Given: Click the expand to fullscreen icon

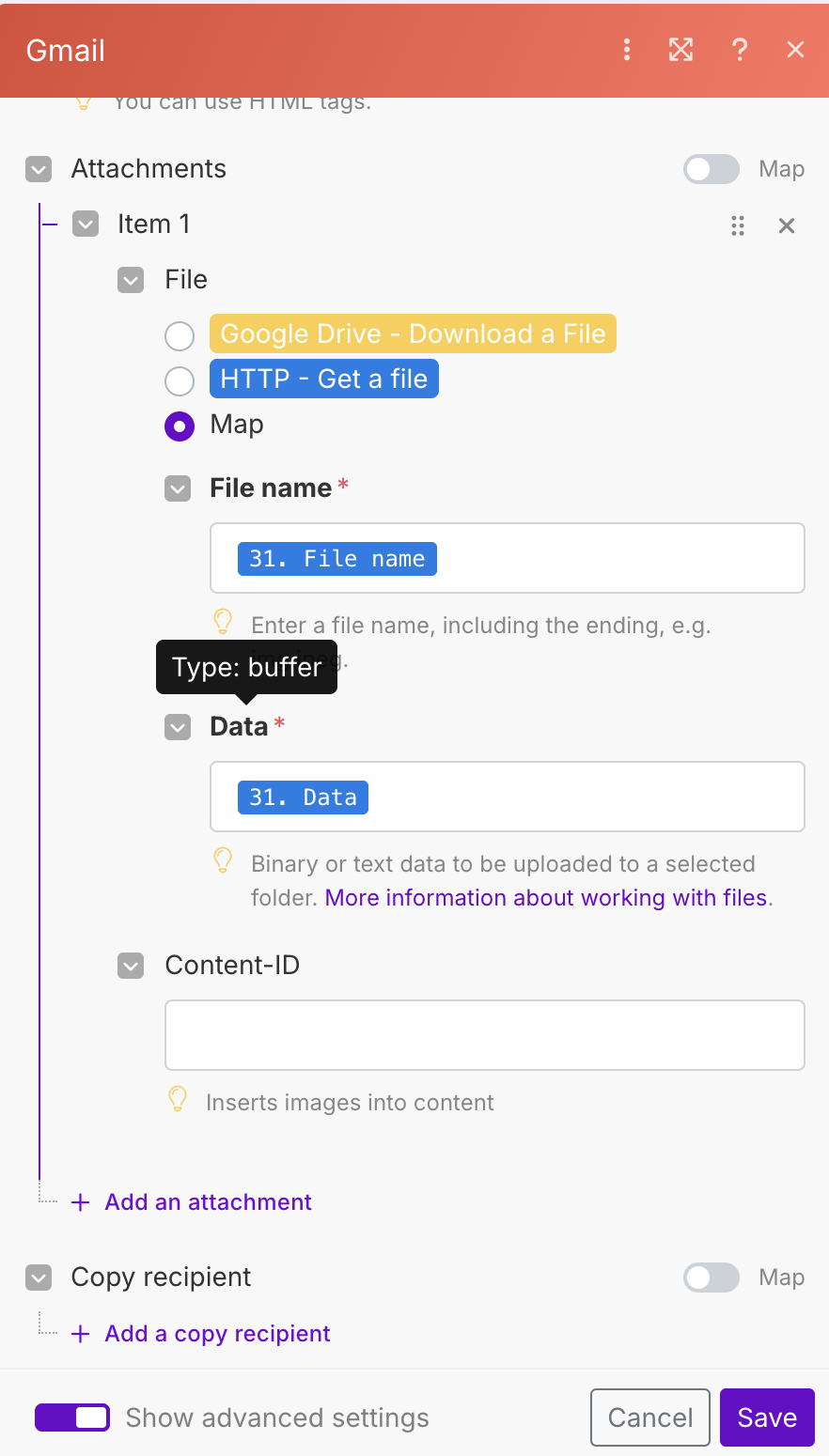Looking at the screenshot, I should click(681, 50).
